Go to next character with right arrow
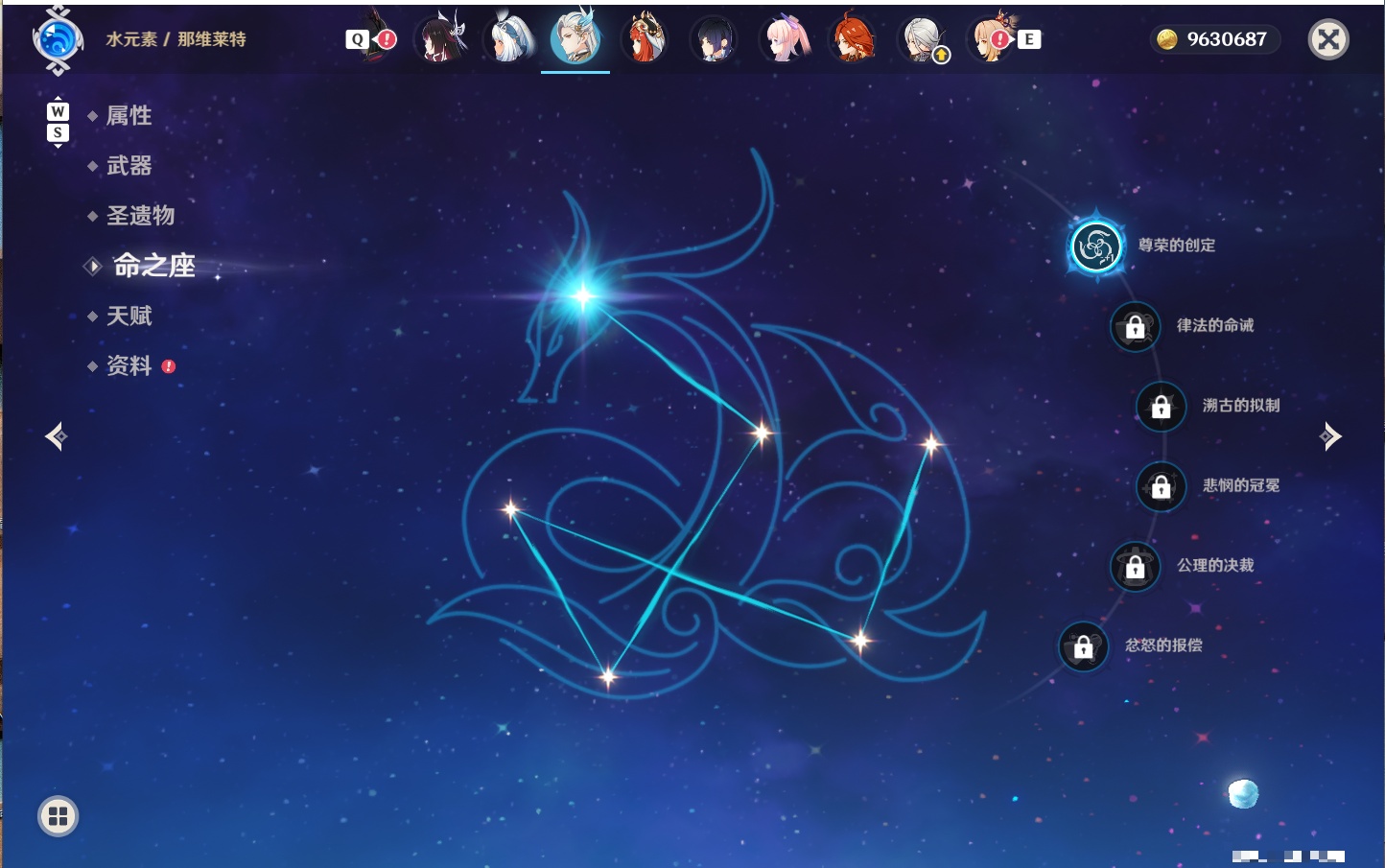The image size is (1385, 868). pos(1330,436)
